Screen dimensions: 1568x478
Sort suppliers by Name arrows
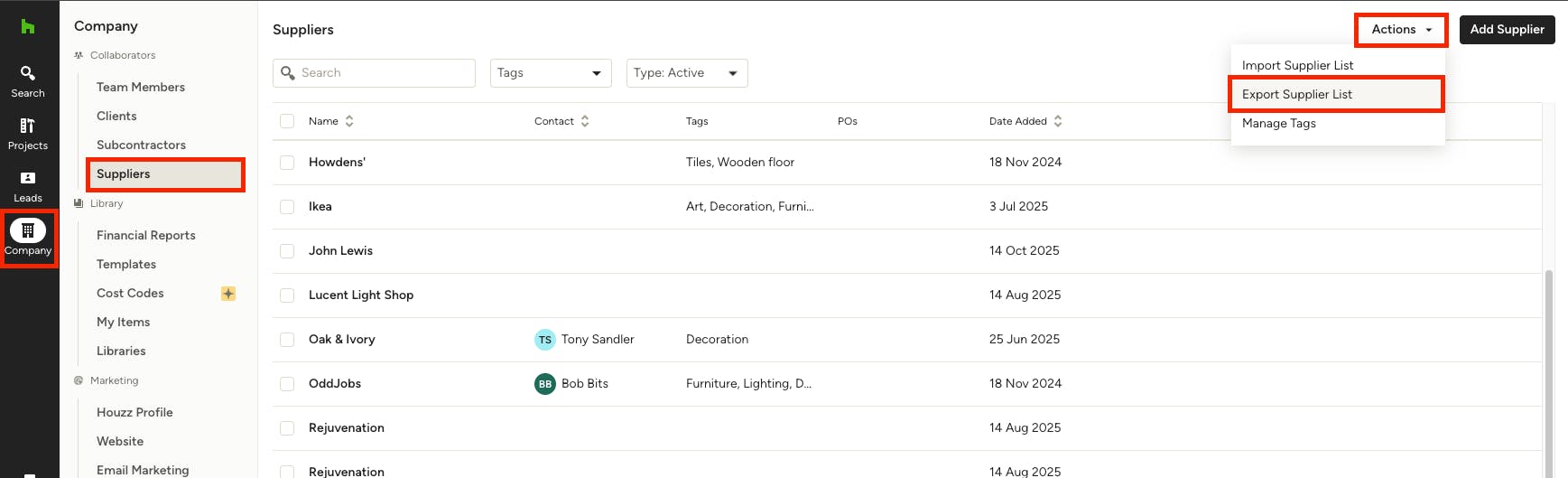pyautogui.click(x=349, y=121)
